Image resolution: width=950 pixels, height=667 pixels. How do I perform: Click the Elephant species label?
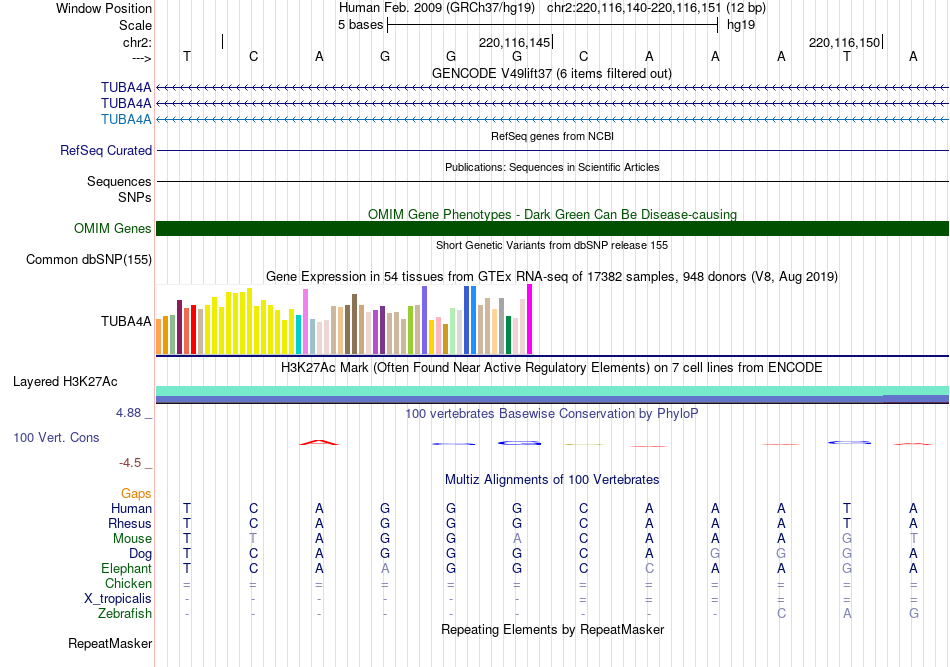126,568
